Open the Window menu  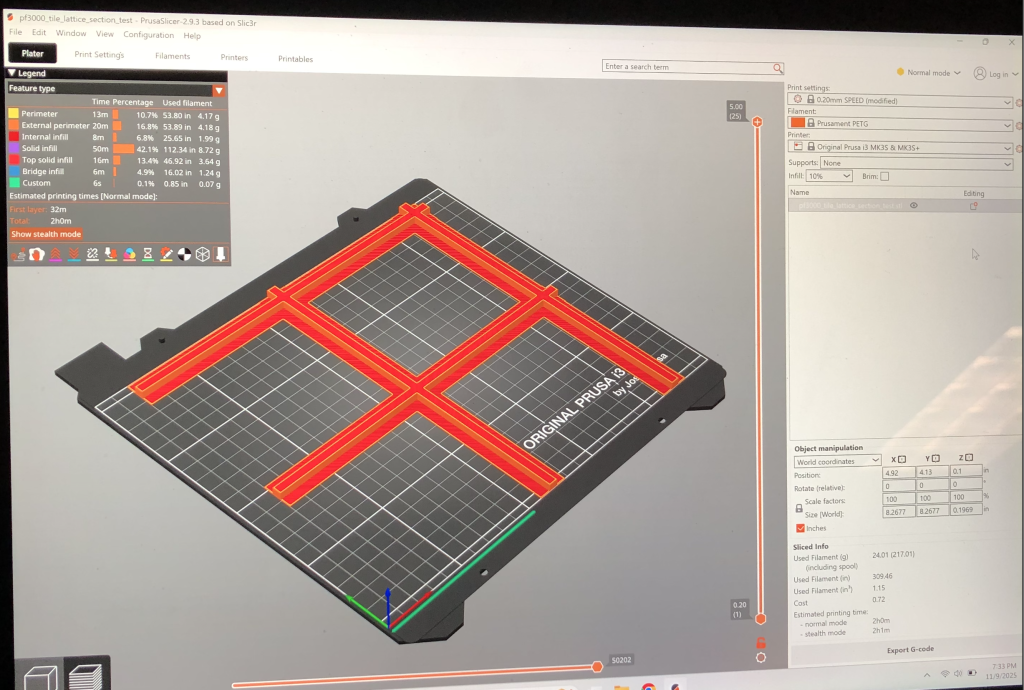tap(71, 33)
